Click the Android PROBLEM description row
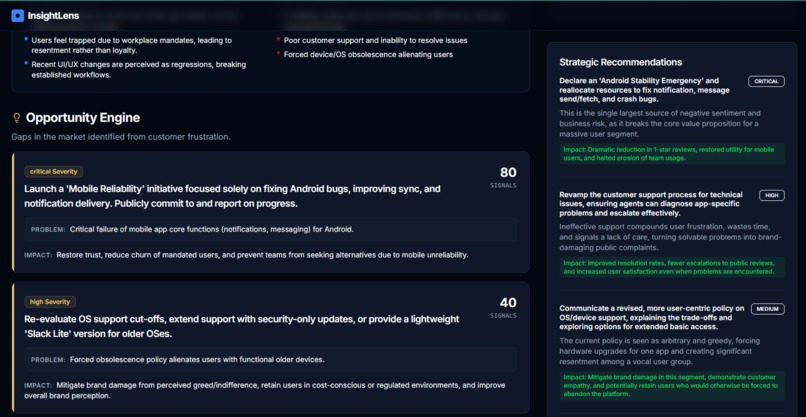The width and height of the screenshot is (806, 417). pos(270,229)
